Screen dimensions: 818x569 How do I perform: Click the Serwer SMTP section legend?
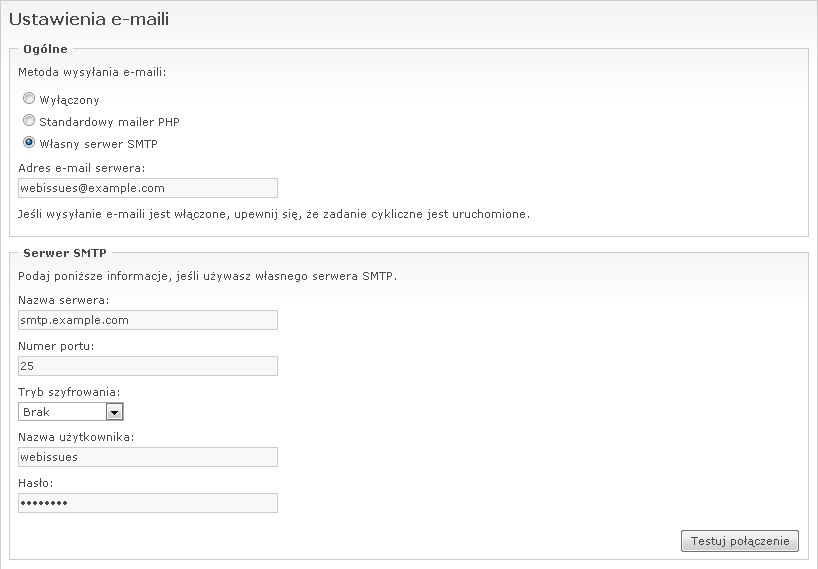(65, 253)
